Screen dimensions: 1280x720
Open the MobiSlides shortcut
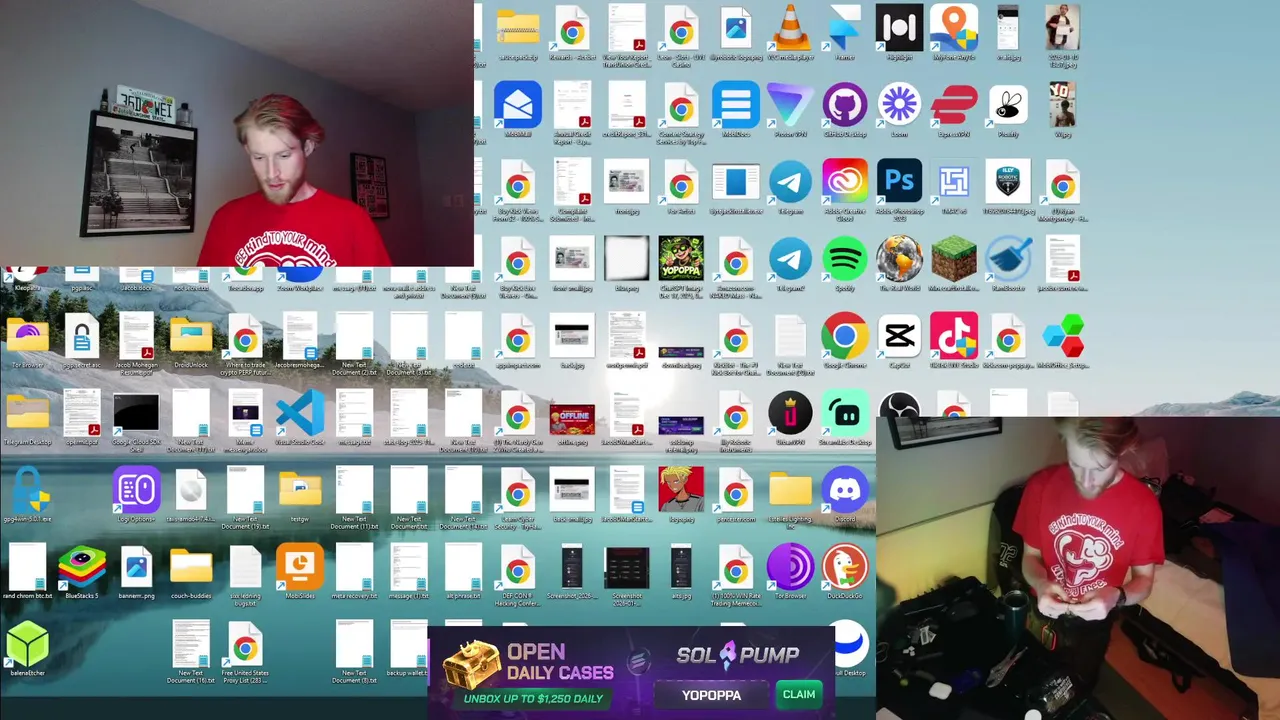tap(299, 568)
